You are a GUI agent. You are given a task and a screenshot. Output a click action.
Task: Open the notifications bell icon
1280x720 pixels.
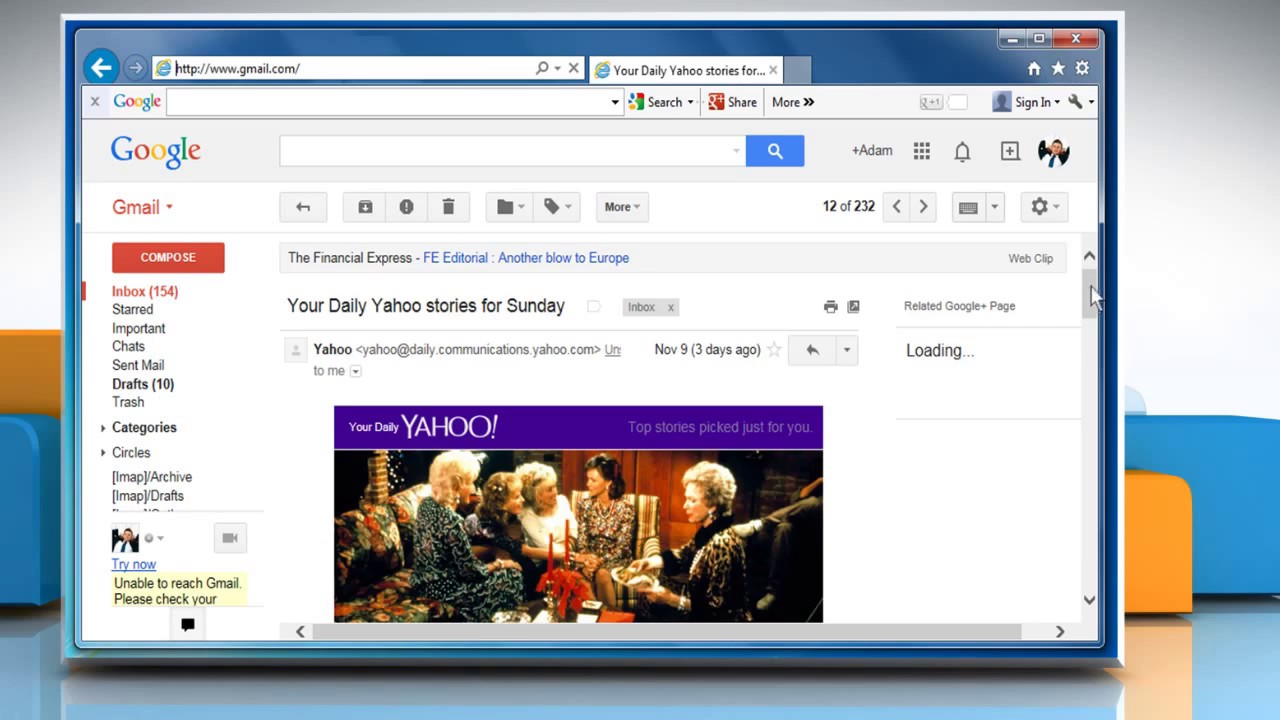click(x=962, y=151)
